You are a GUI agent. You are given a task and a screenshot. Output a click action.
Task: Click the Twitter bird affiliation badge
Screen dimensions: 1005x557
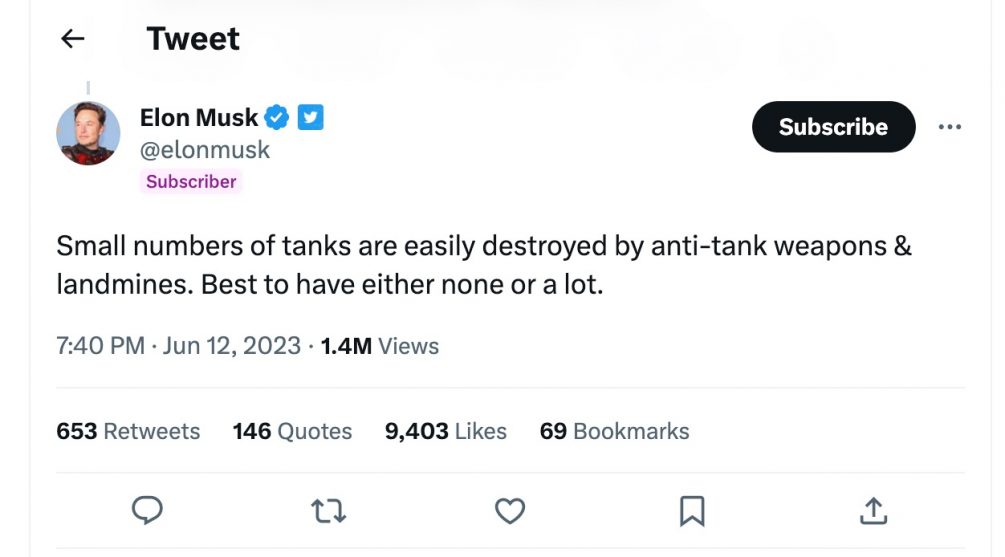pyautogui.click(x=311, y=117)
